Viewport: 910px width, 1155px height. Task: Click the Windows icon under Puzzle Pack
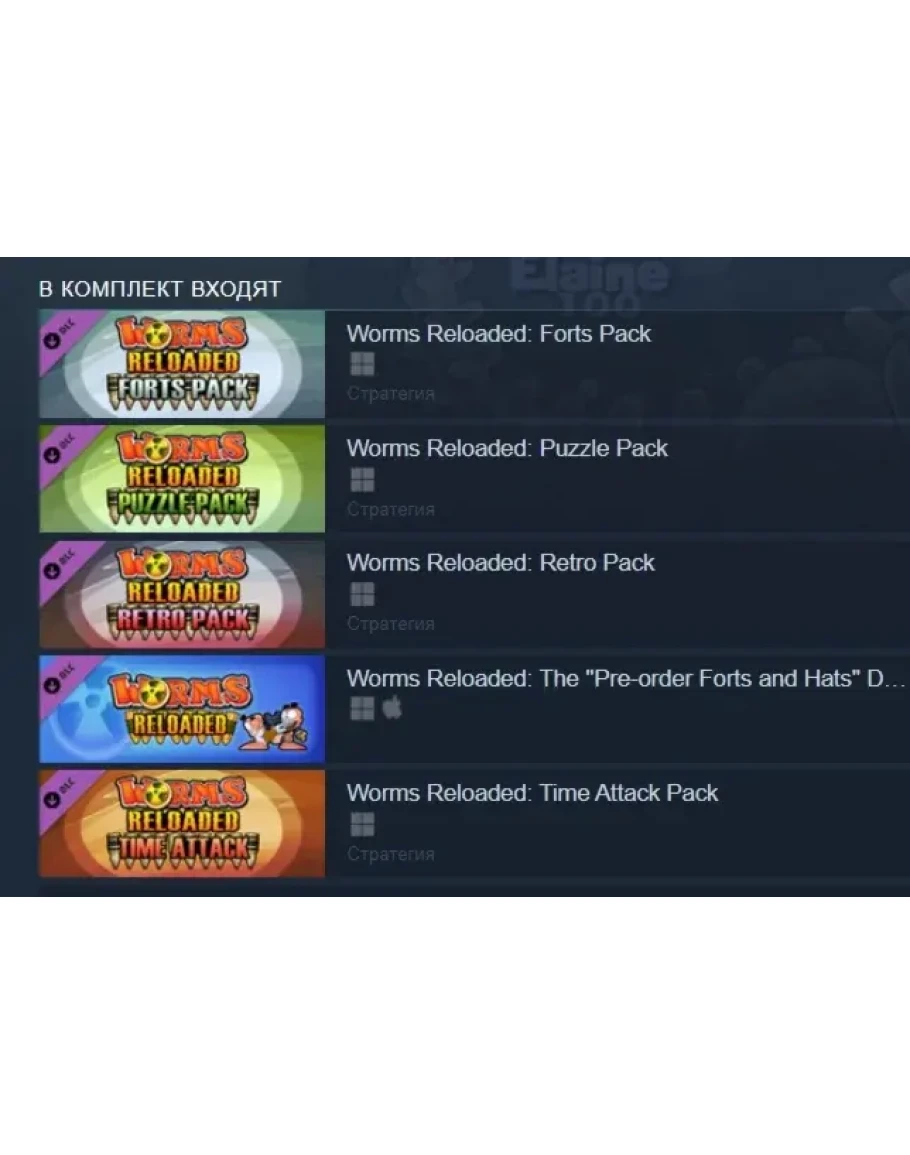coord(363,480)
